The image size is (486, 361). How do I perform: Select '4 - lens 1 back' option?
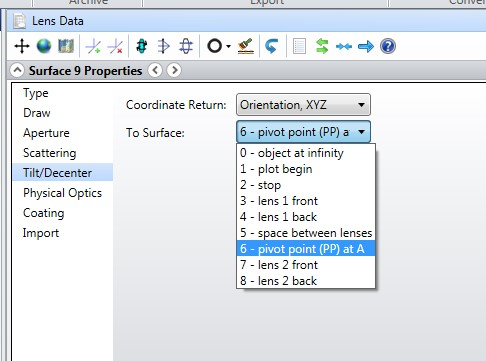(x=306, y=217)
